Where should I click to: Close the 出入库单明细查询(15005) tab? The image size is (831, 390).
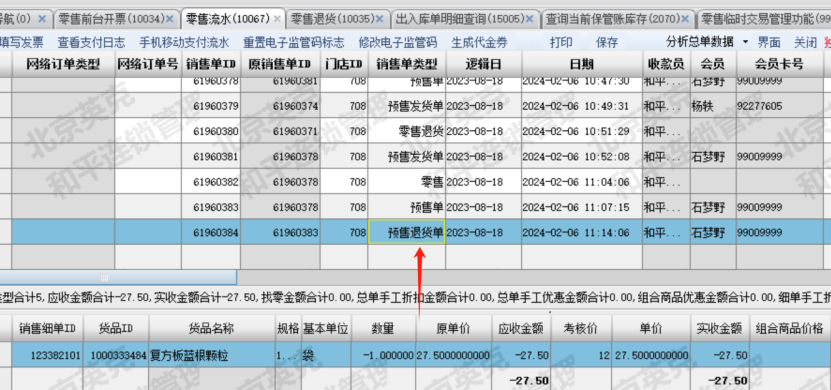point(529,20)
